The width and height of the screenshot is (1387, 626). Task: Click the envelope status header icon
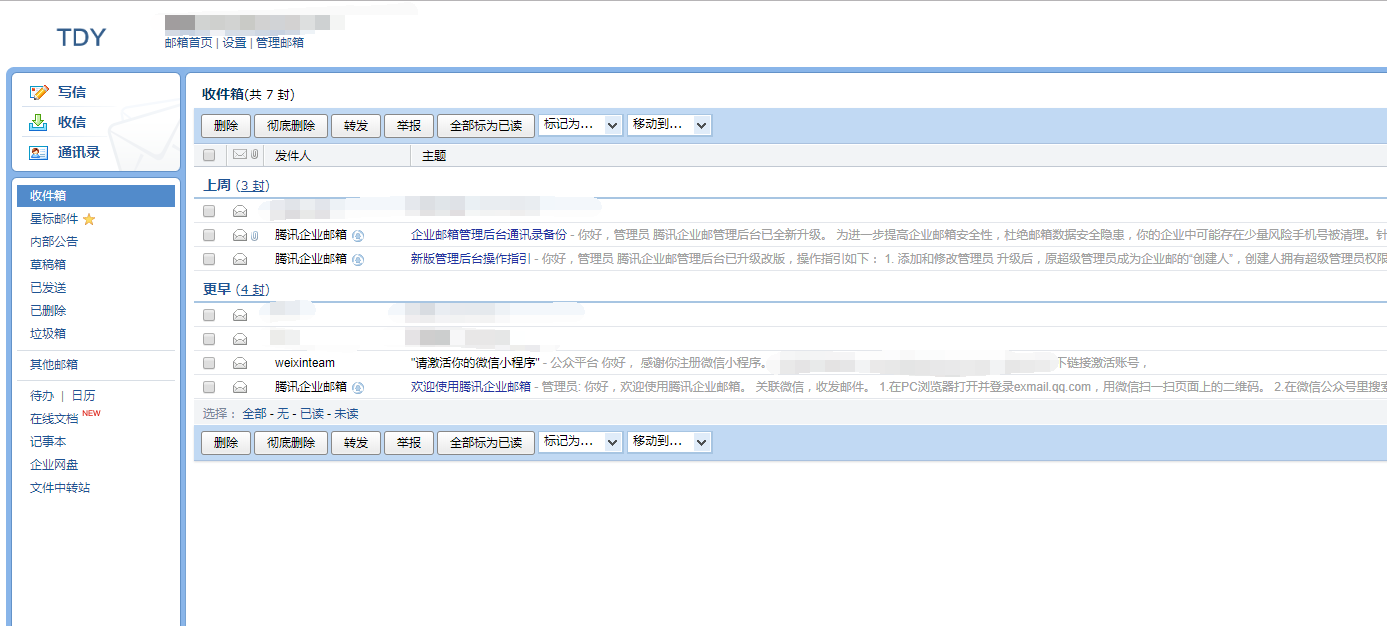[x=240, y=155]
